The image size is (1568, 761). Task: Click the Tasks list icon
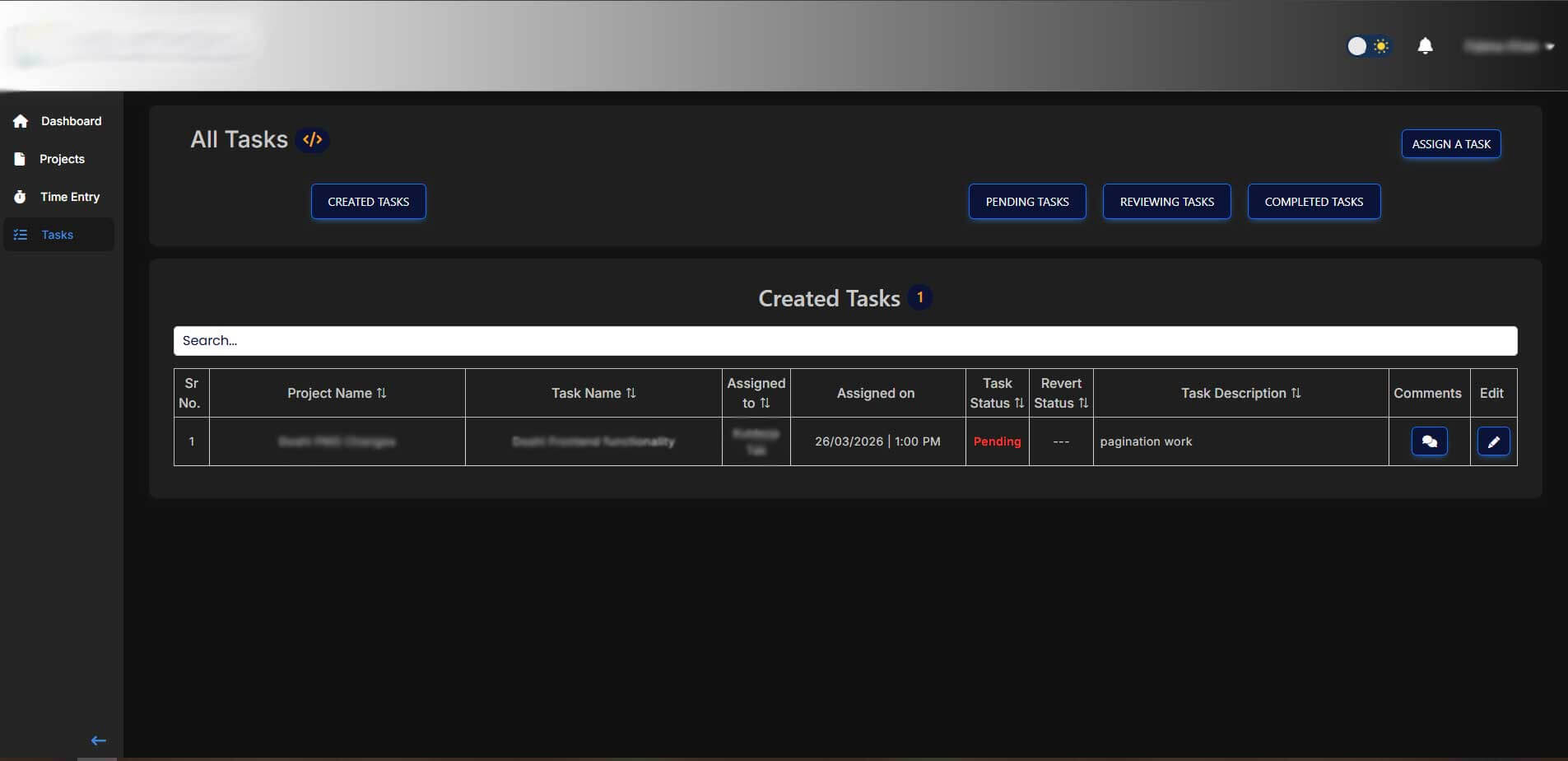click(21, 235)
